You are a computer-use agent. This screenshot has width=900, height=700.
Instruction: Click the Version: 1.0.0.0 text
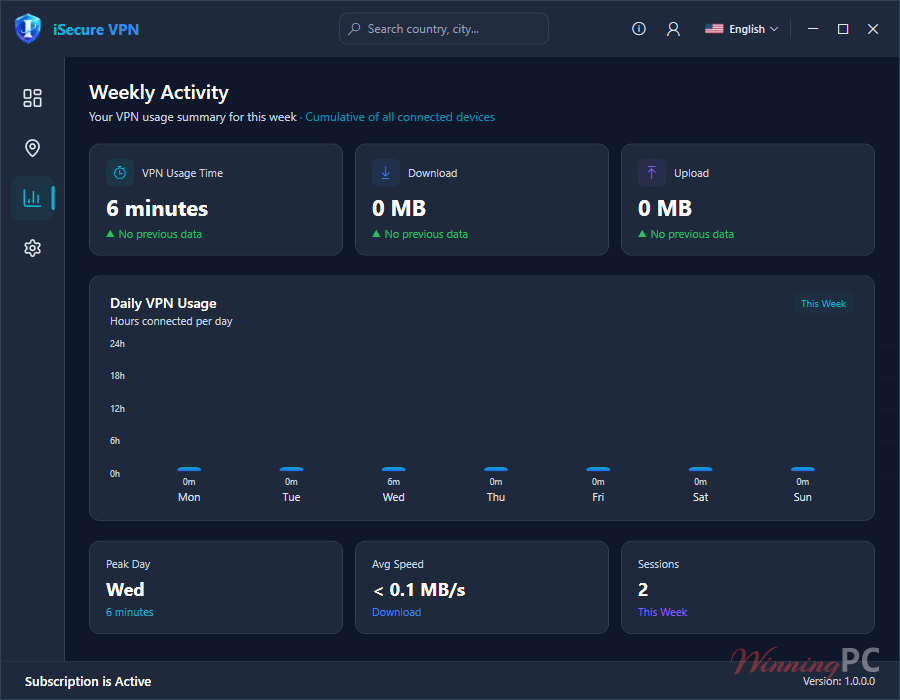click(x=839, y=682)
